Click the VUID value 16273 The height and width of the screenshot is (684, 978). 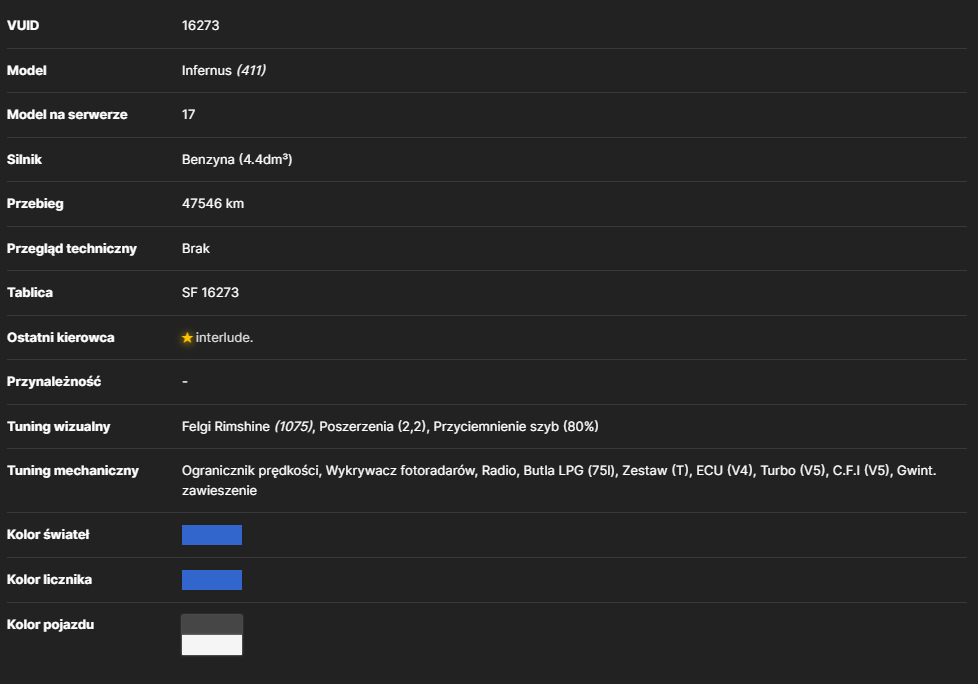(200, 26)
